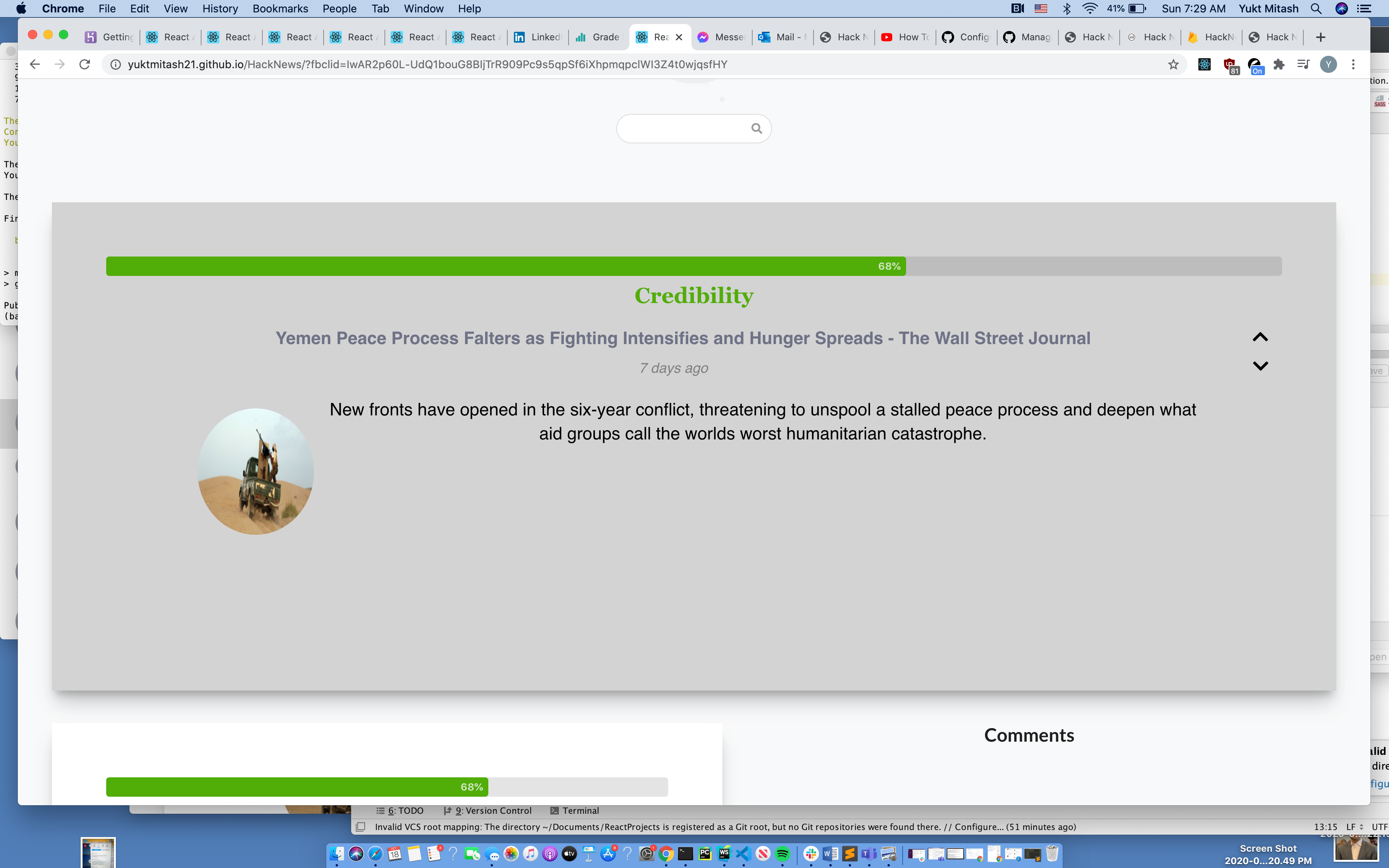Open the Yemen Peace Process article headline

click(x=682, y=338)
